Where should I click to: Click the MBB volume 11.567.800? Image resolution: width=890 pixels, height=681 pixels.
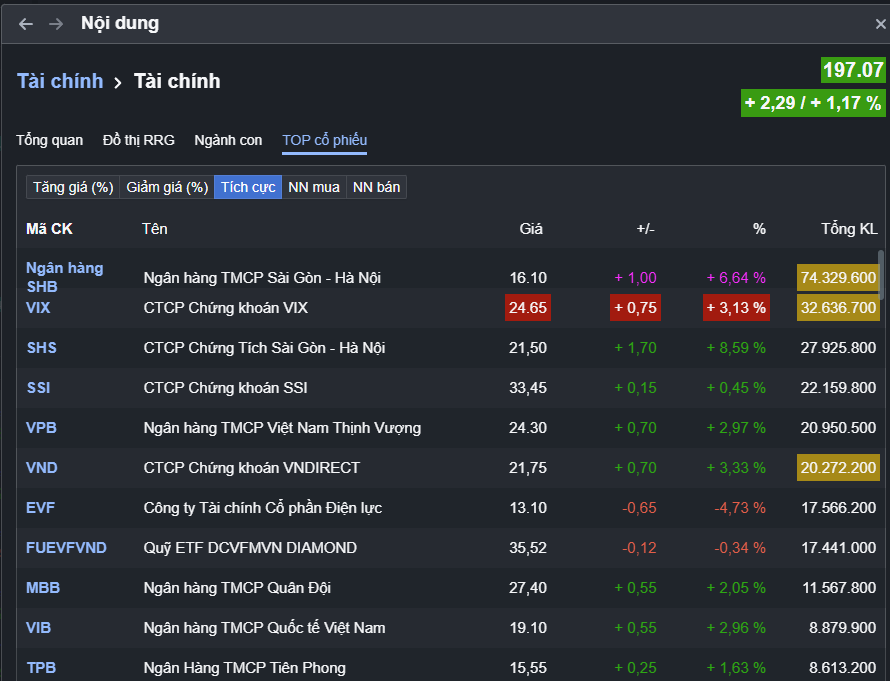click(839, 587)
